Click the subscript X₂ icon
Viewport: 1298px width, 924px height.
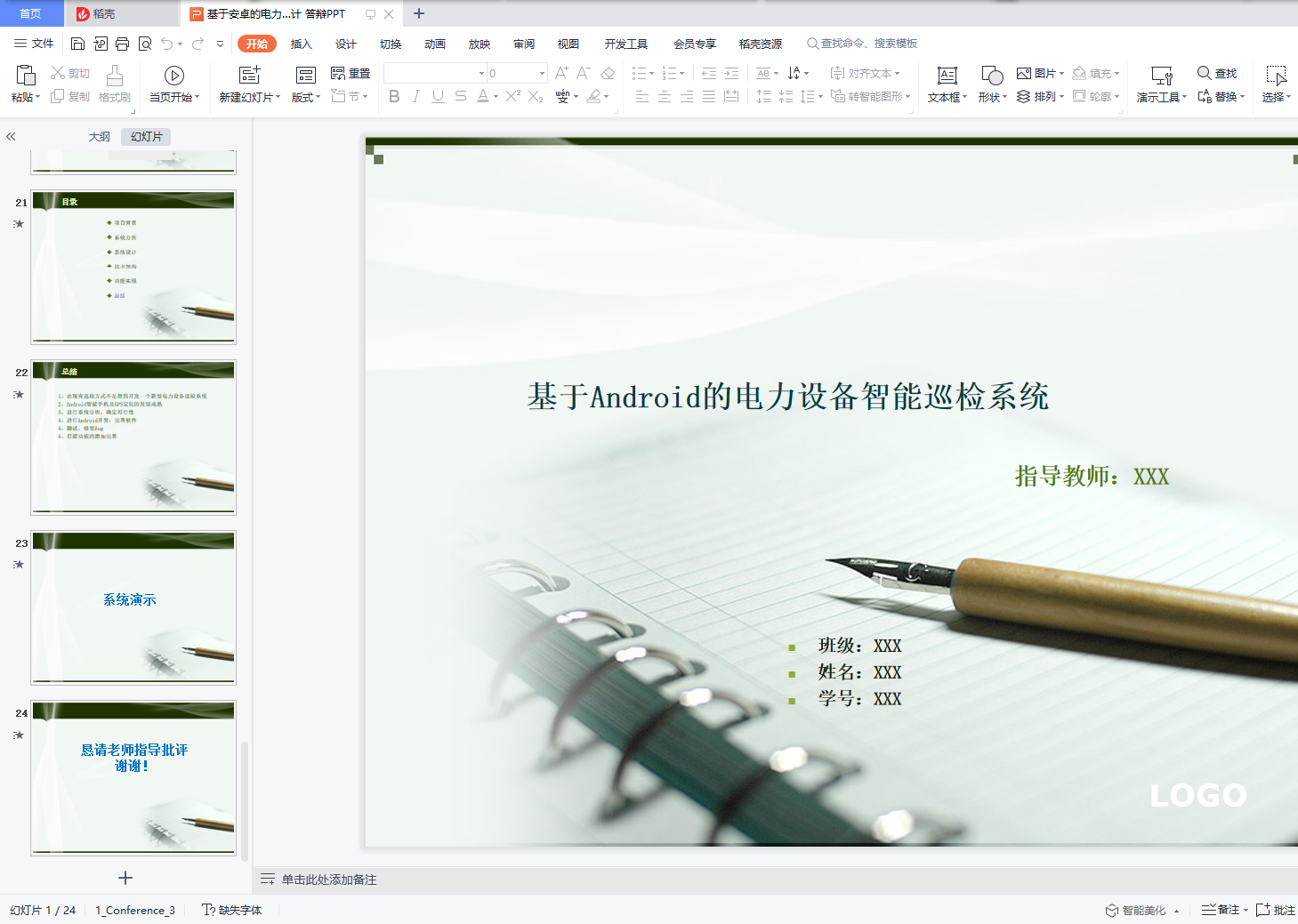pyautogui.click(x=536, y=96)
